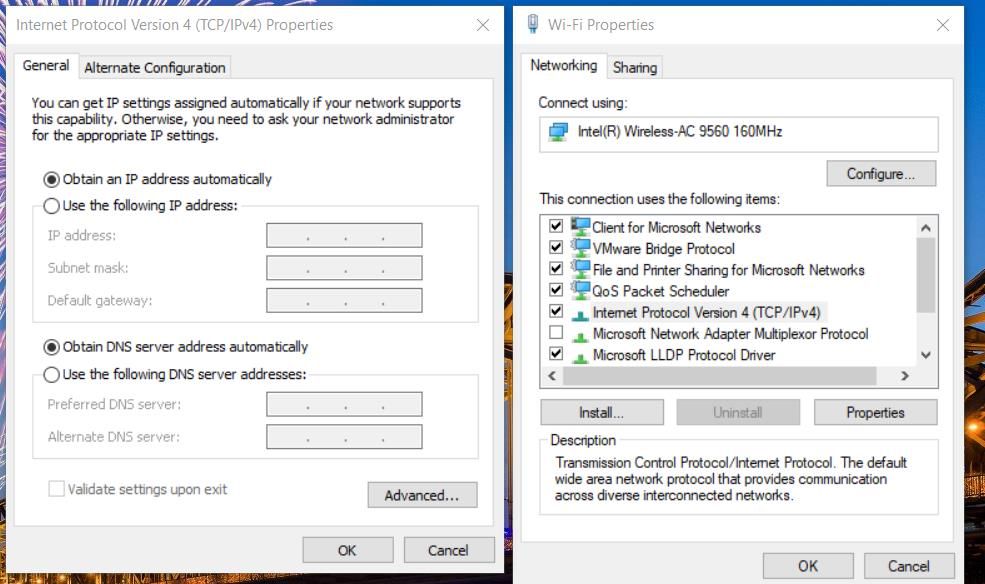Cancel the IPv4 Properties dialog
Screen dimensions: 985x584
(449, 550)
